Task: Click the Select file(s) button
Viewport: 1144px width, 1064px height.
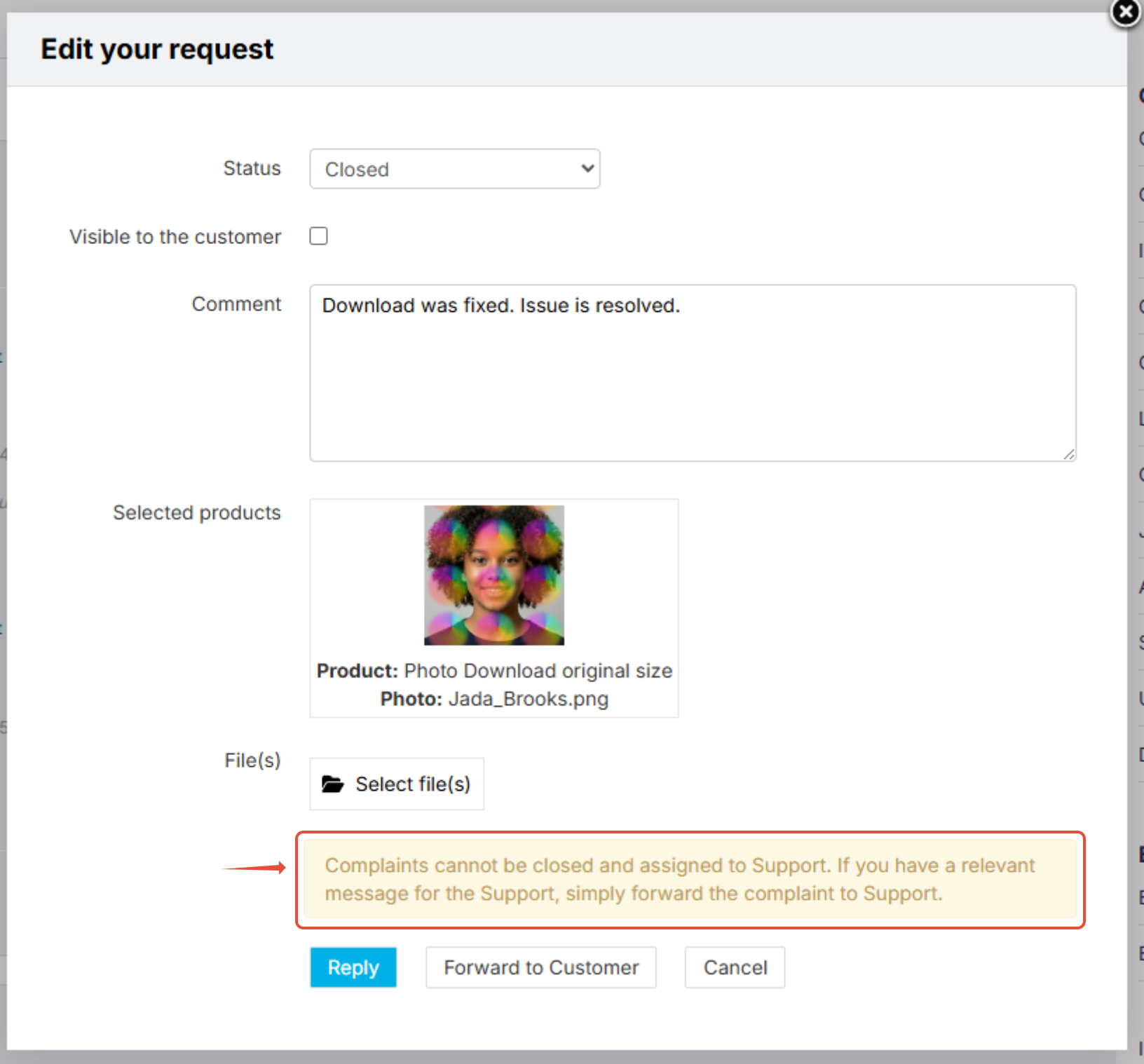Action: [397, 784]
